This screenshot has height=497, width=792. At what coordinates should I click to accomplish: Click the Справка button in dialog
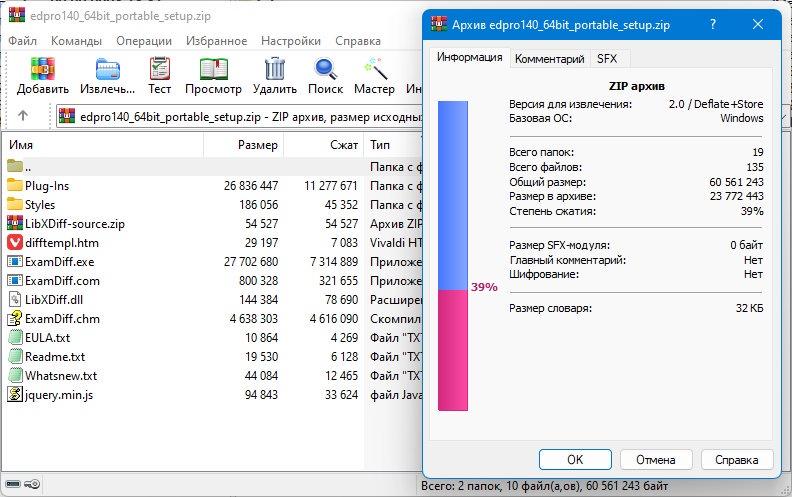tap(737, 460)
